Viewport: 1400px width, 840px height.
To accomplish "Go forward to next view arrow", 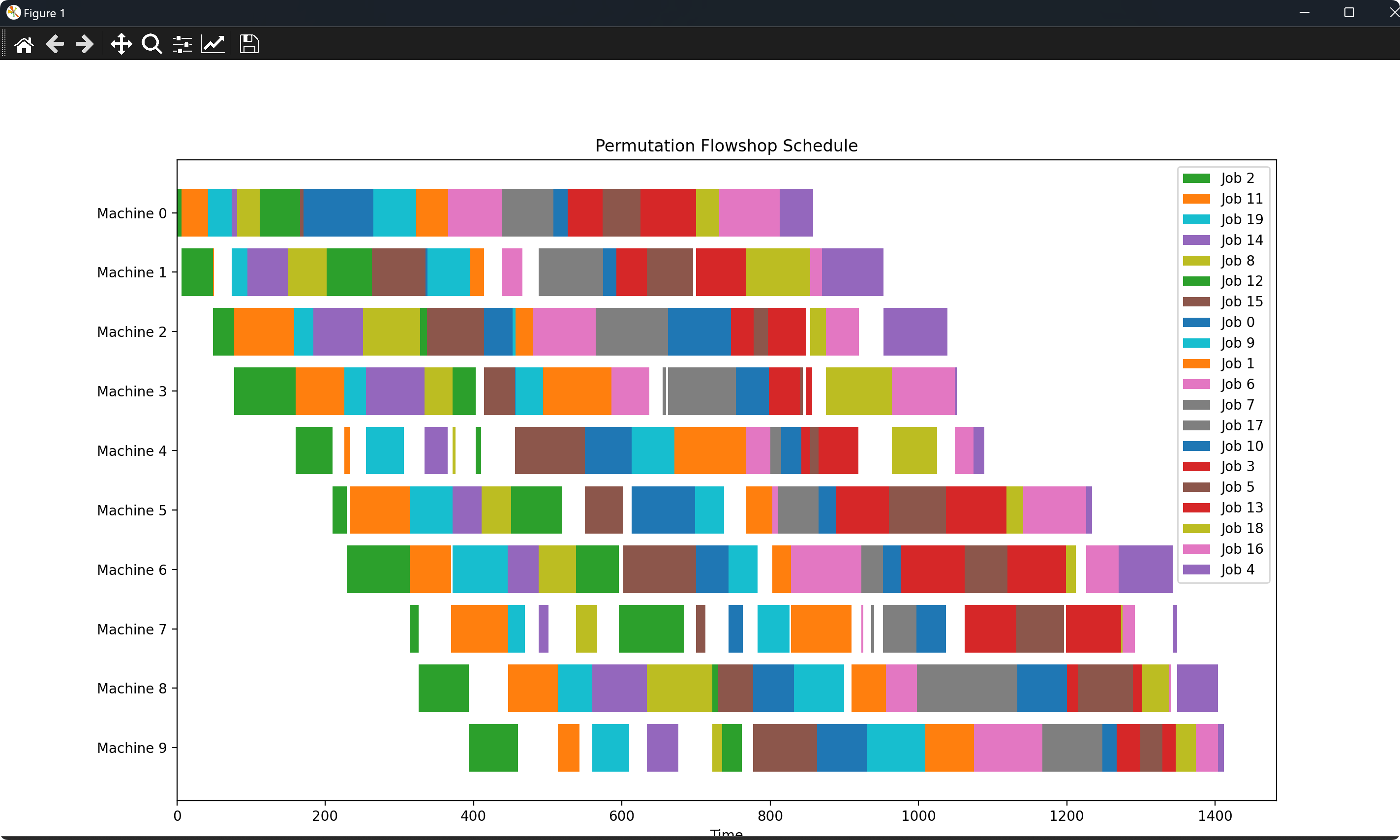I will 85,44.
